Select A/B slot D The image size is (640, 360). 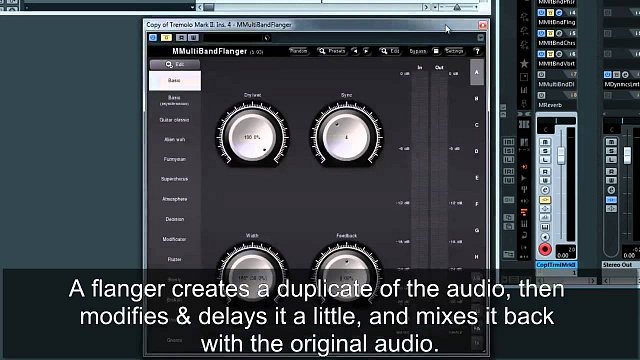[477, 151]
